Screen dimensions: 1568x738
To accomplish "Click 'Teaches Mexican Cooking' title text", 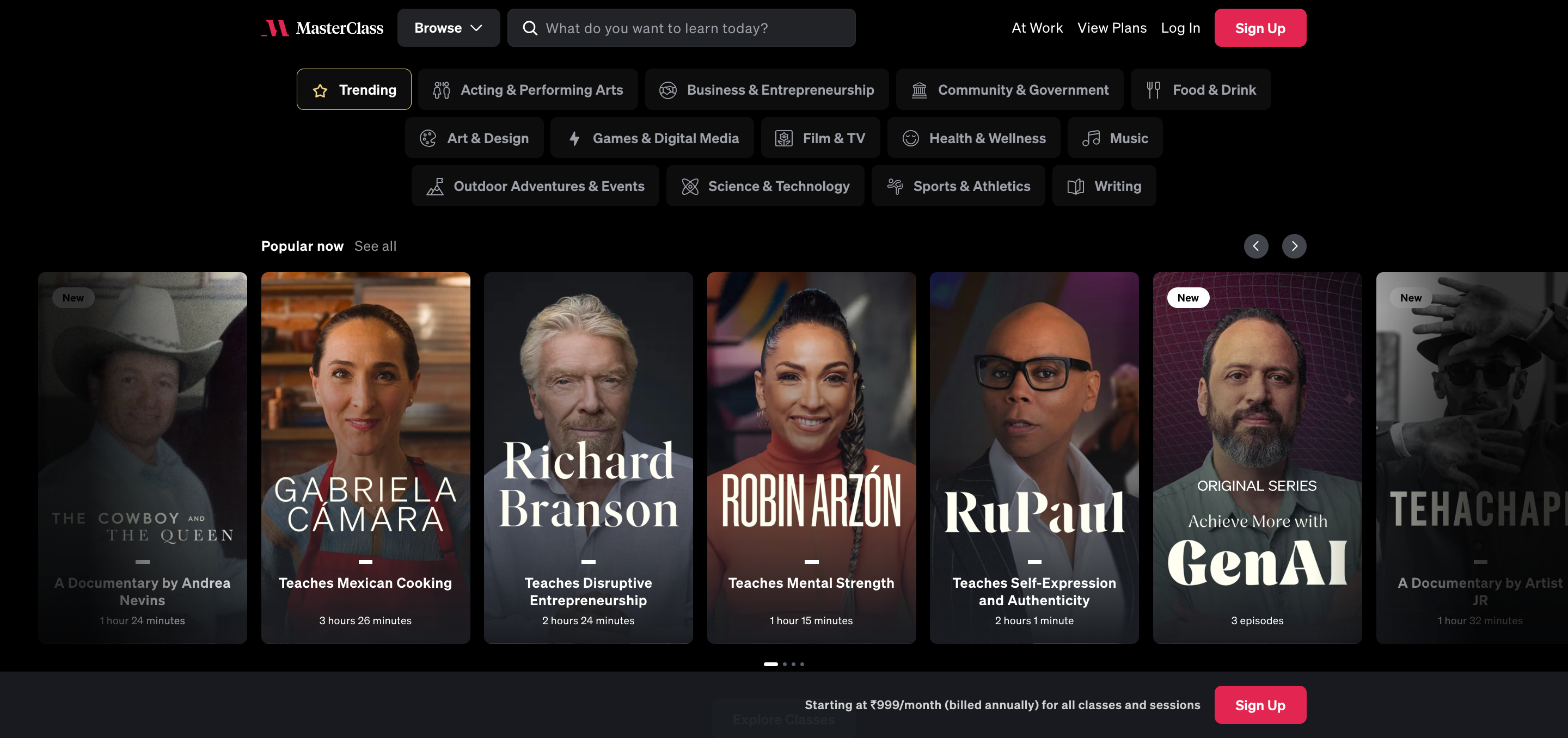I will (365, 582).
